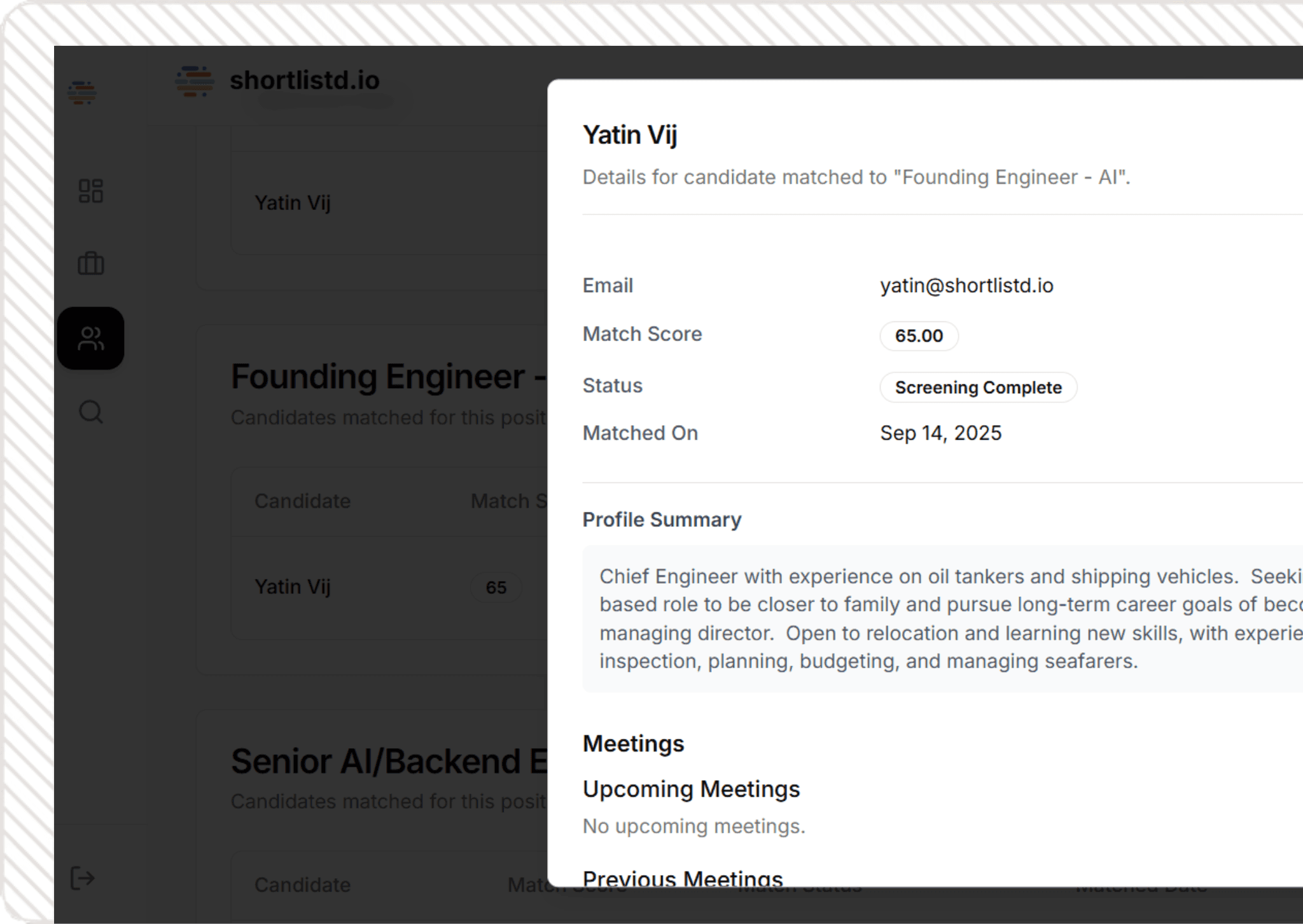Click the 65 badge in the candidates table
This screenshot has height=924, width=1303.
(496, 587)
